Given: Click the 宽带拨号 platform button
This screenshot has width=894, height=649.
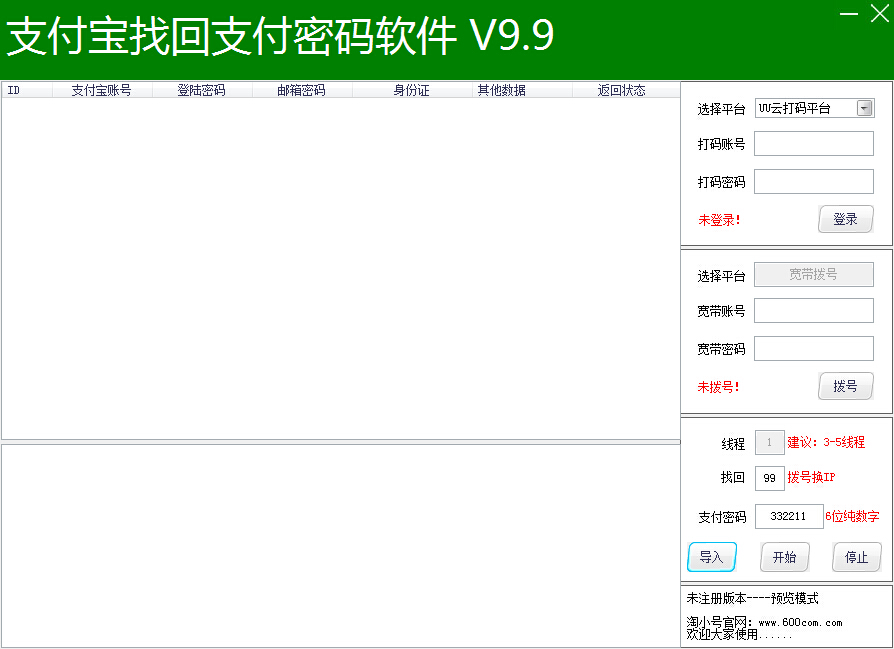Looking at the screenshot, I should (x=814, y=274).
